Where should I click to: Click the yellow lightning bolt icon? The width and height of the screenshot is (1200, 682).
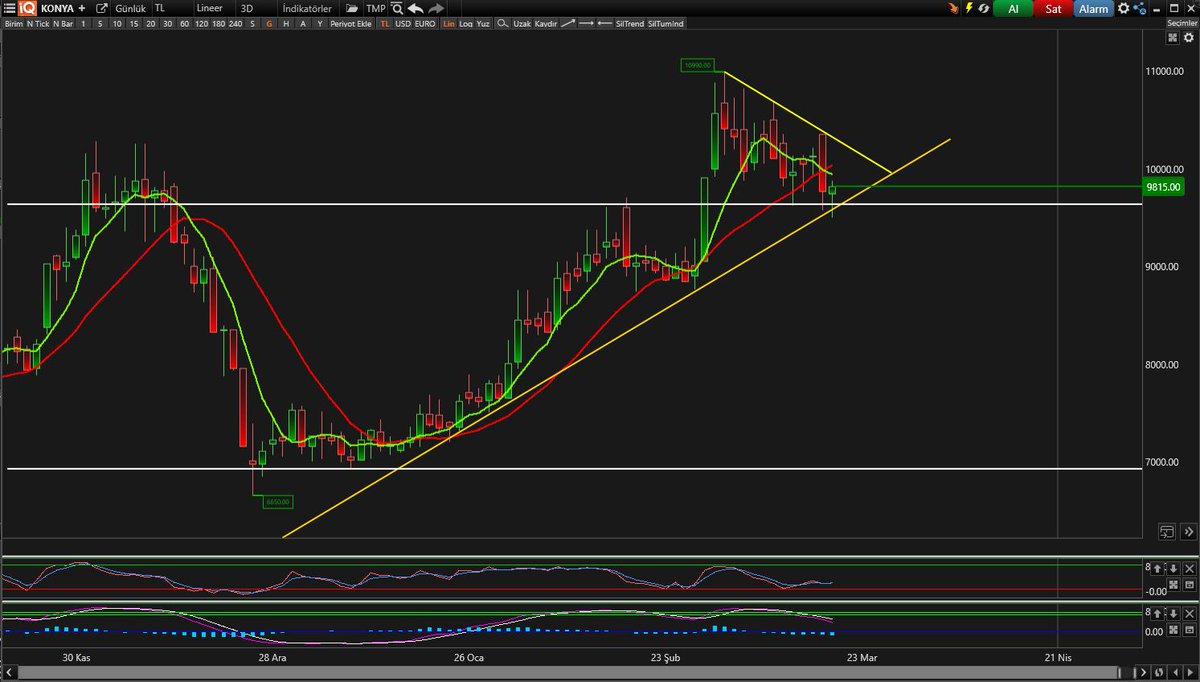click(969, 8)
